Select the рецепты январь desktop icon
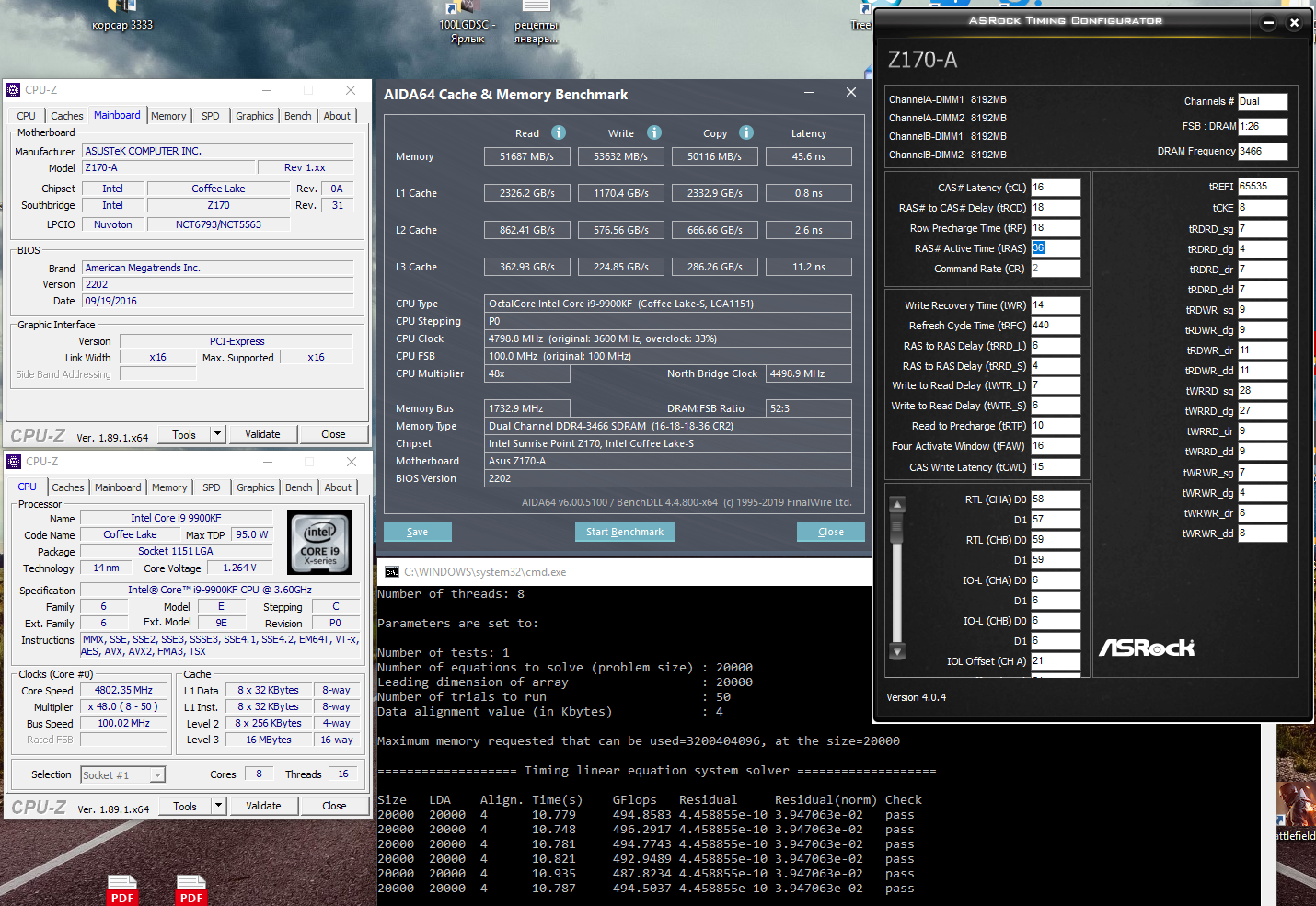 [x=537, y=23]
